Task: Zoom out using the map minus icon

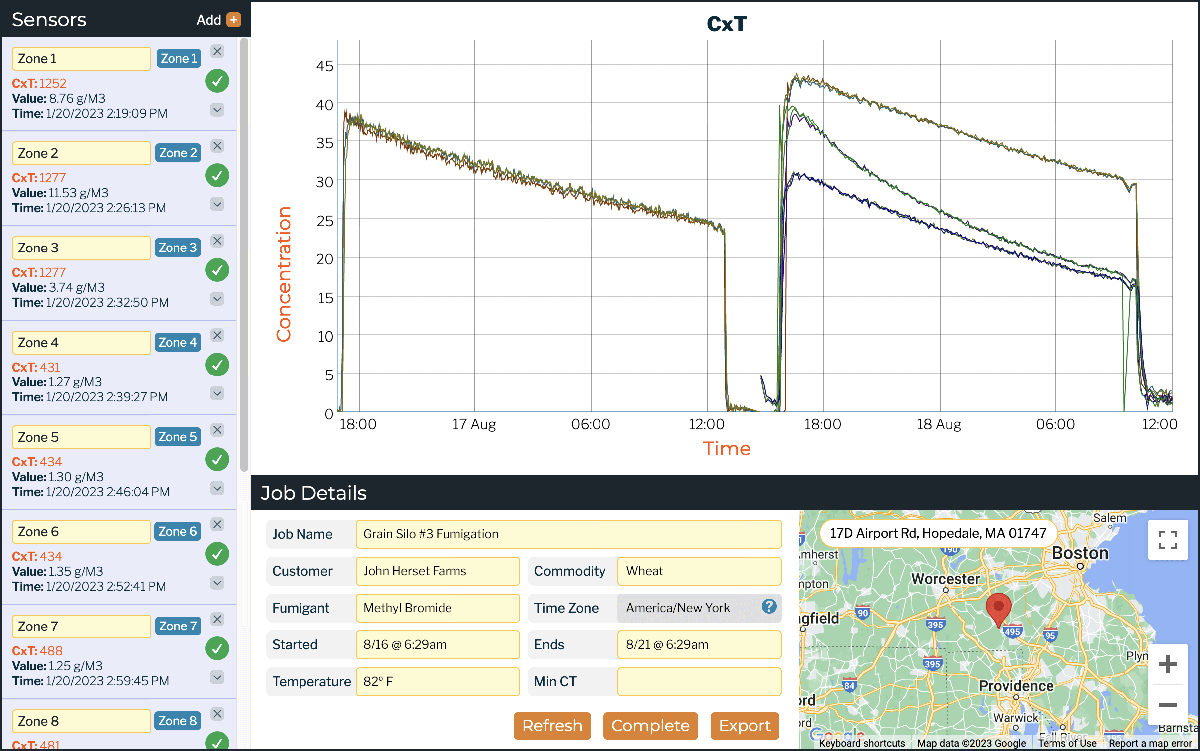Action: coord(1167,705)
